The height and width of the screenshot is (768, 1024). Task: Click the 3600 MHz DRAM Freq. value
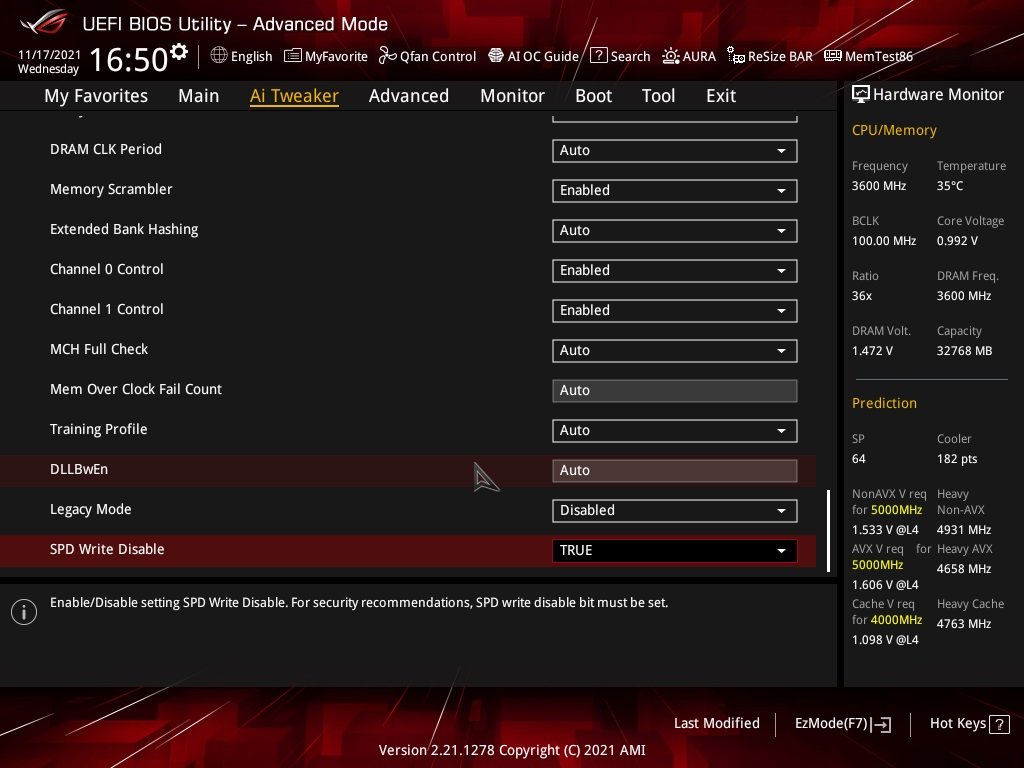tap(964, 296)
